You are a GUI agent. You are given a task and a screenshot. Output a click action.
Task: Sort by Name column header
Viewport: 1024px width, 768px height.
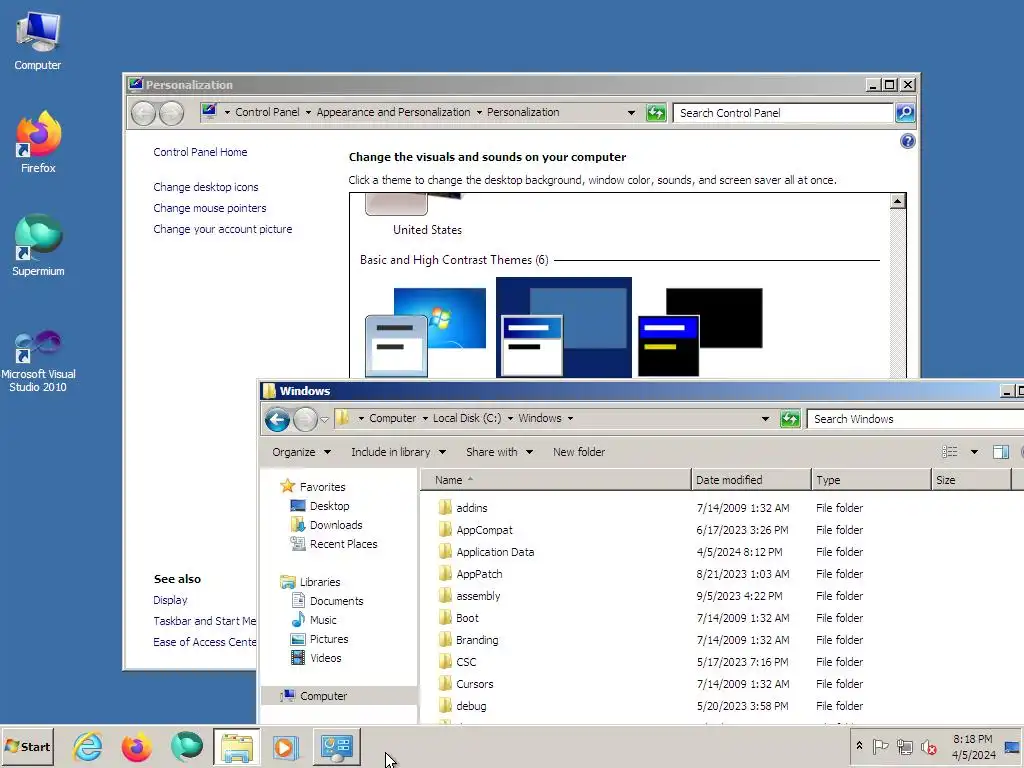[x=555, y=480]
